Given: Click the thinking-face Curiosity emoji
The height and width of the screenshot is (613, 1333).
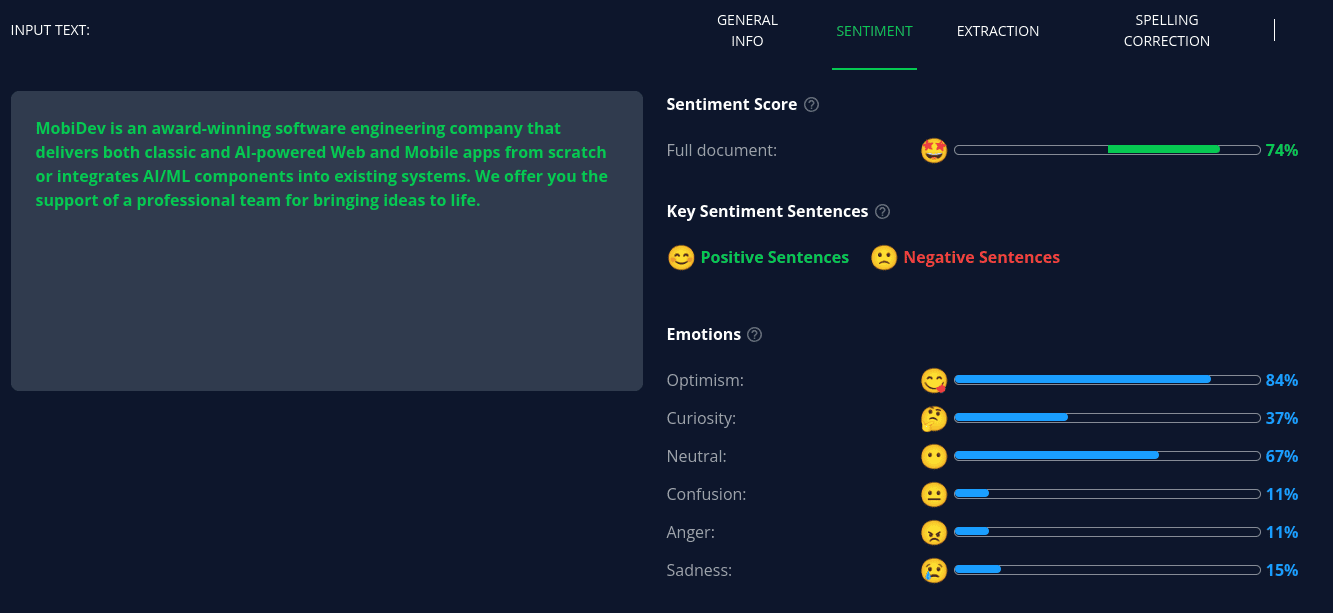Looking at the screenshot, I should tap(934, 419).
